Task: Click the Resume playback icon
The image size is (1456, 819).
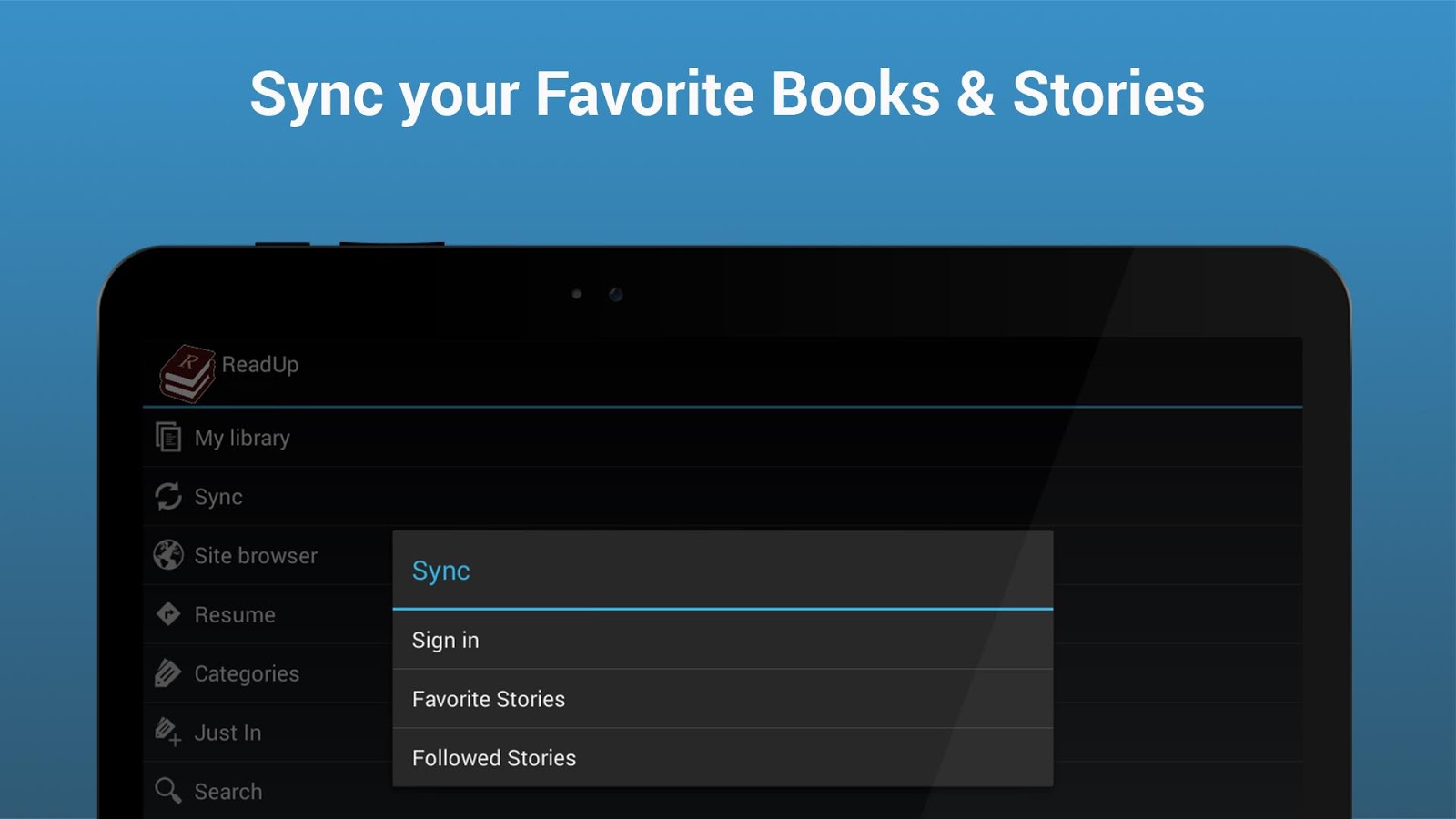Action: point(167,614)
